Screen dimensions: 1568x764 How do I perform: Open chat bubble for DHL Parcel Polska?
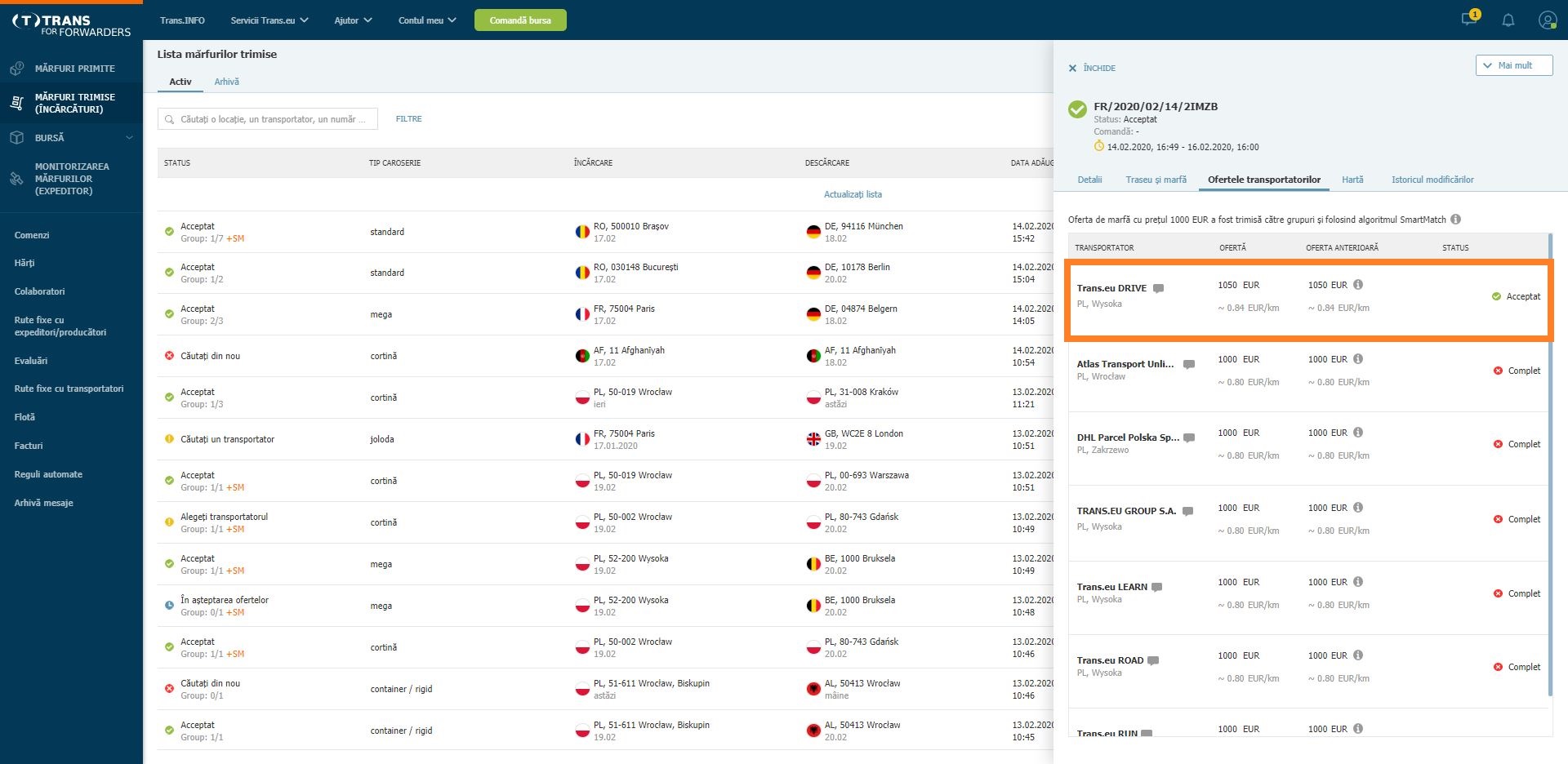click(x=1189, y=438)
